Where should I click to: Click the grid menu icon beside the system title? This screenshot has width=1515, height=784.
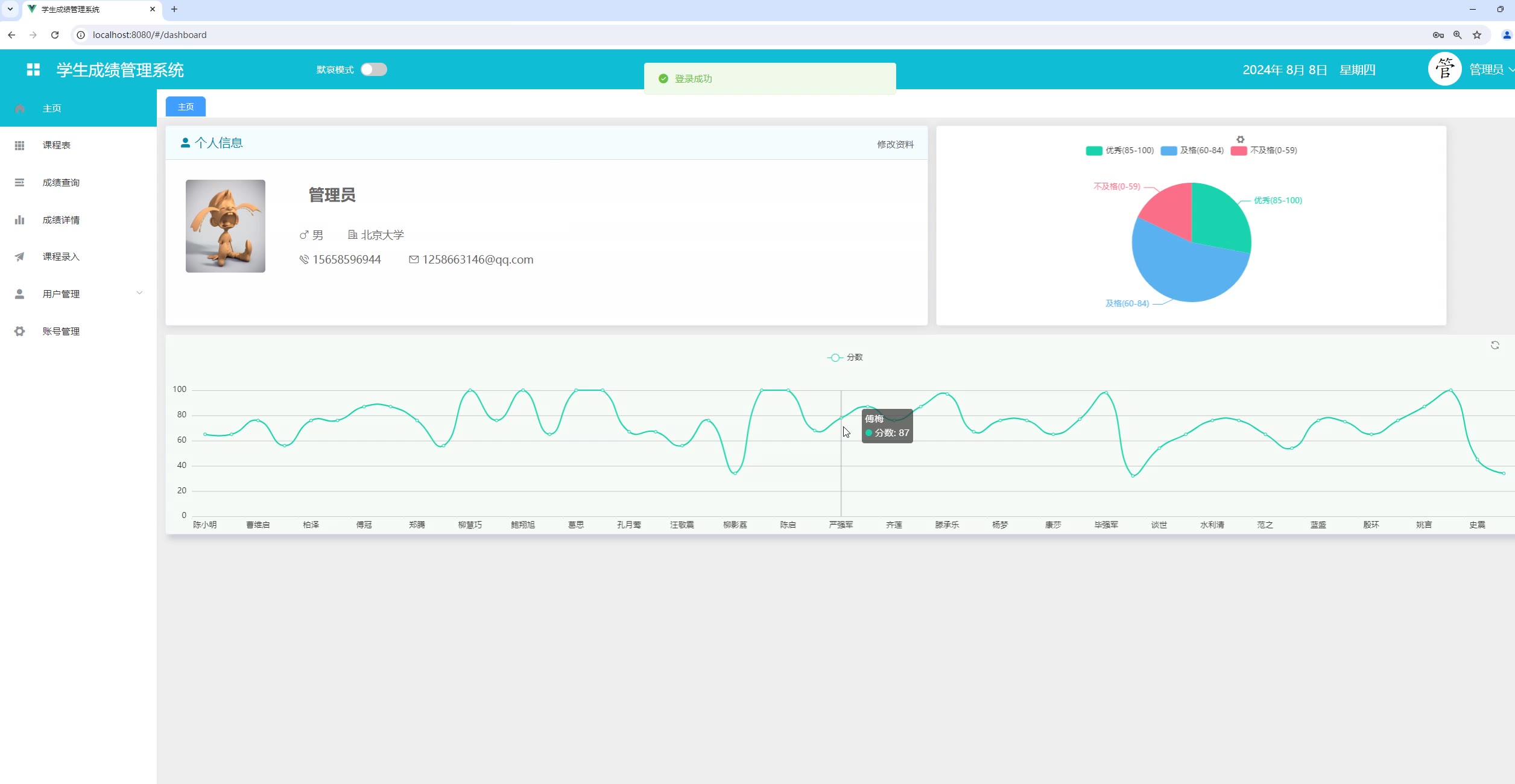coord(33,70)
